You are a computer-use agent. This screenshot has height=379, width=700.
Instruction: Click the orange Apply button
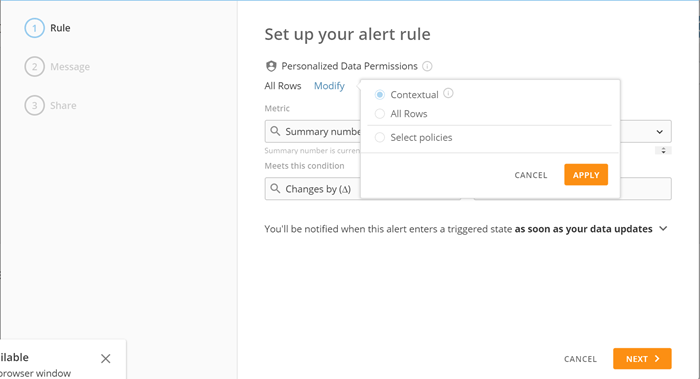586,175
